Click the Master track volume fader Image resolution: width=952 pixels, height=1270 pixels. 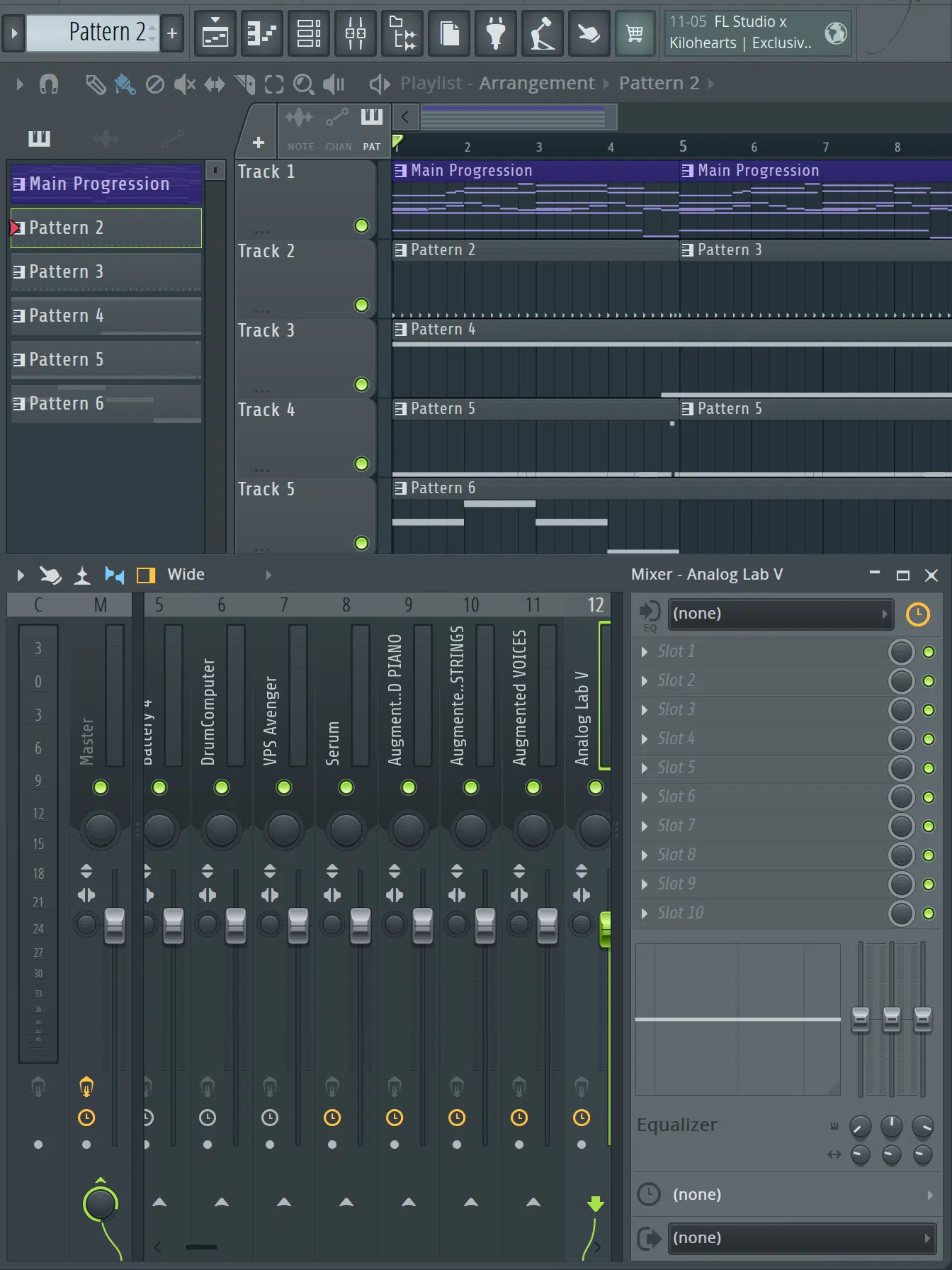[115, 926]
